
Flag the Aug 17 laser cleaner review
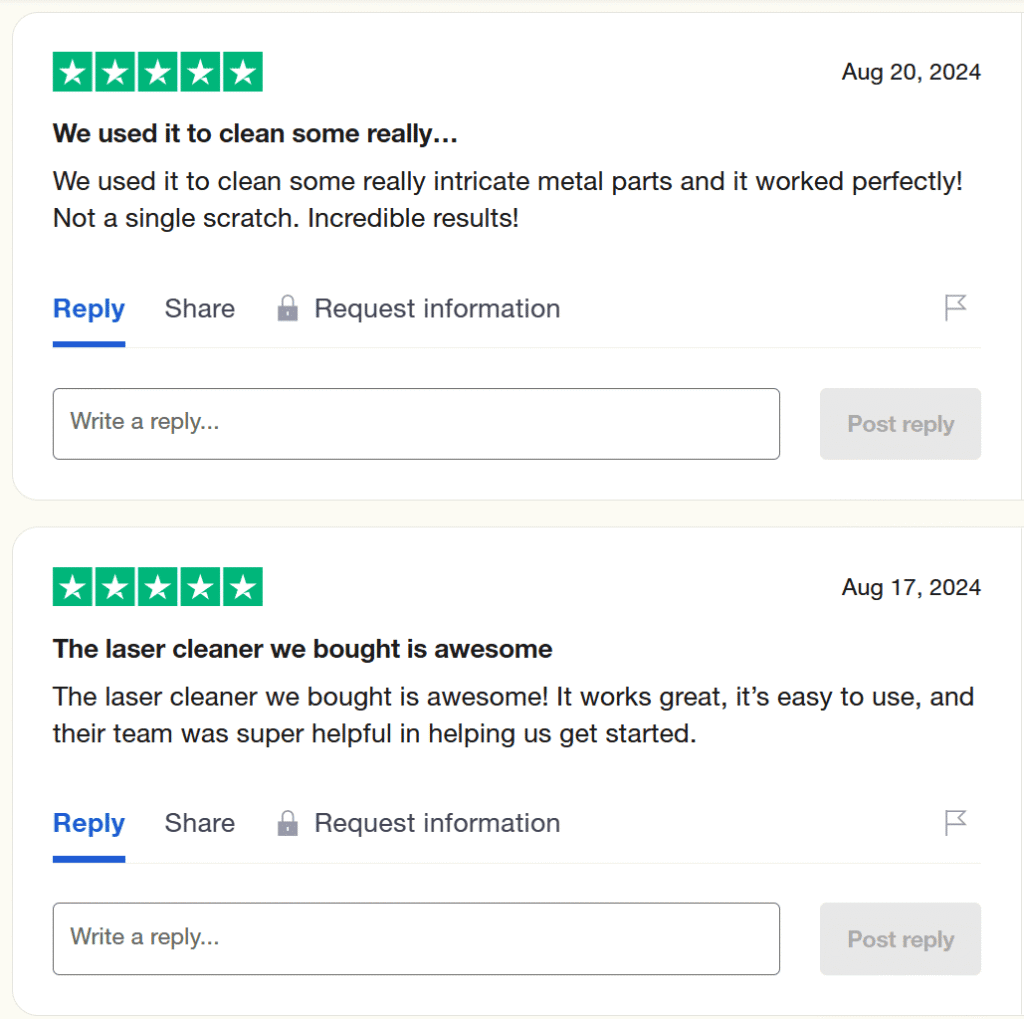pyautogui.click(x=955, y=823)
